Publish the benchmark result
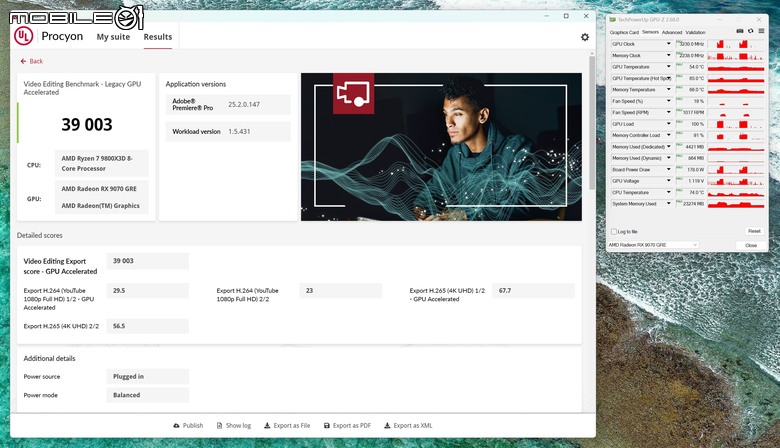This screenshot has height=448, width=780. point(188,426)
